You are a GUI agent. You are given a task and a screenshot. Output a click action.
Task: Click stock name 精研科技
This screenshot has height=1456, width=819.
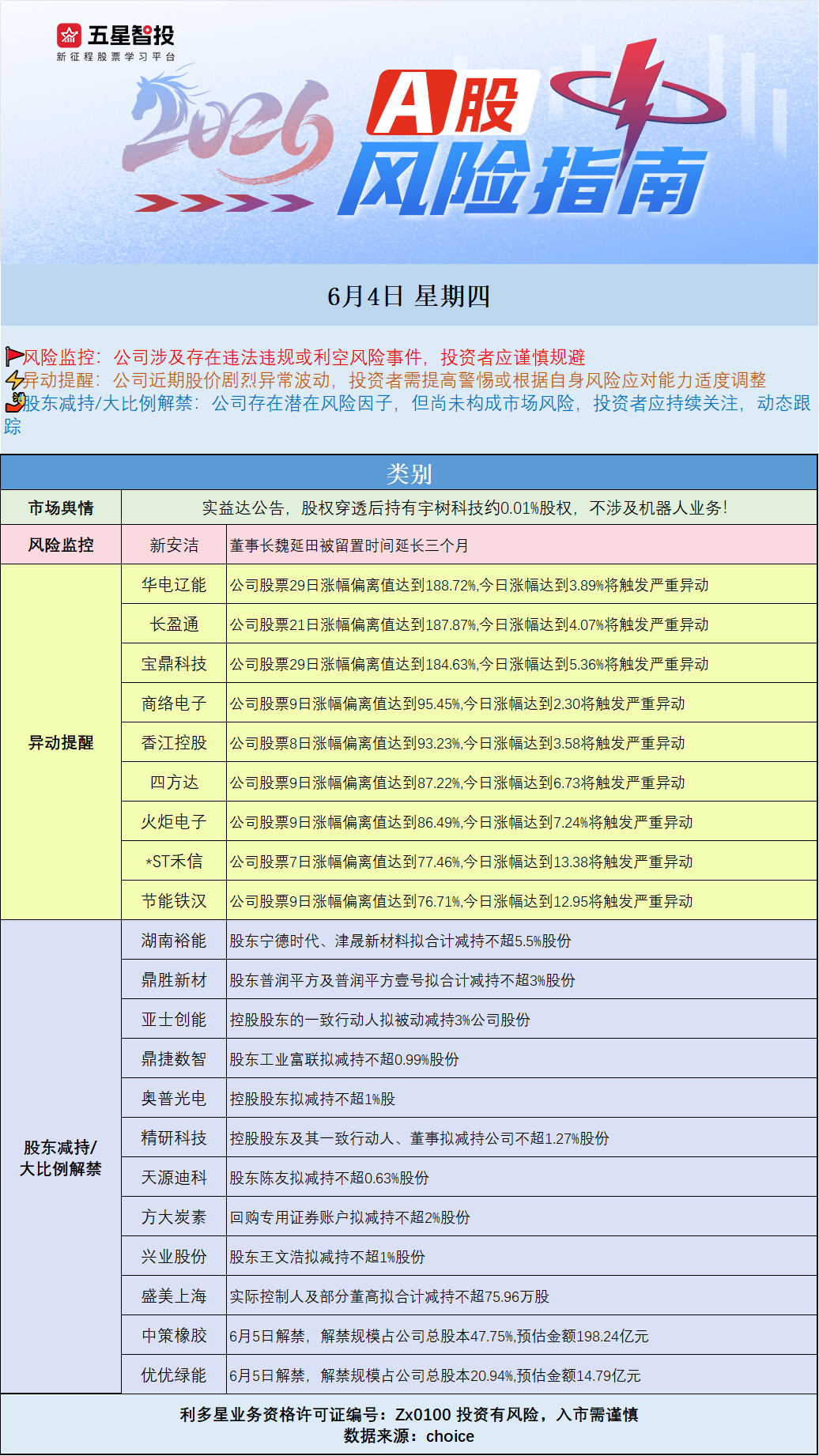point(174,1137)
